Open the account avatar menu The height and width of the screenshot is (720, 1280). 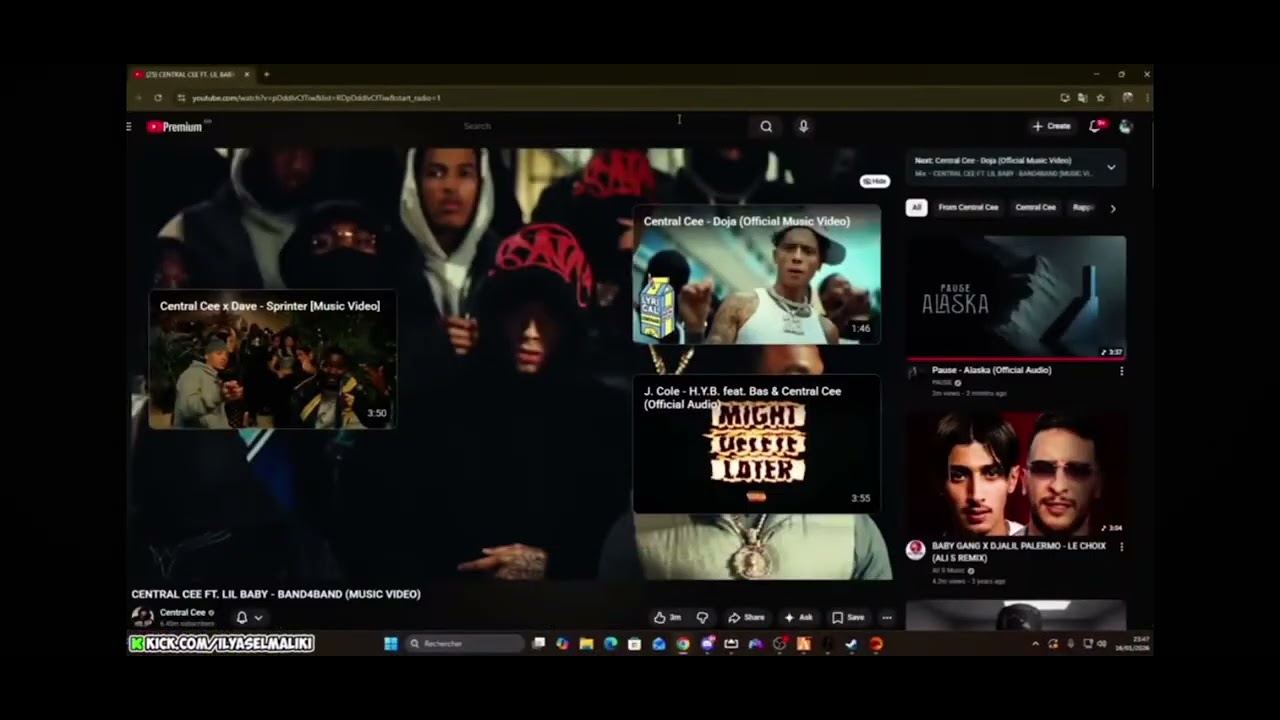pyautogui.click(x=1126, y=126)
